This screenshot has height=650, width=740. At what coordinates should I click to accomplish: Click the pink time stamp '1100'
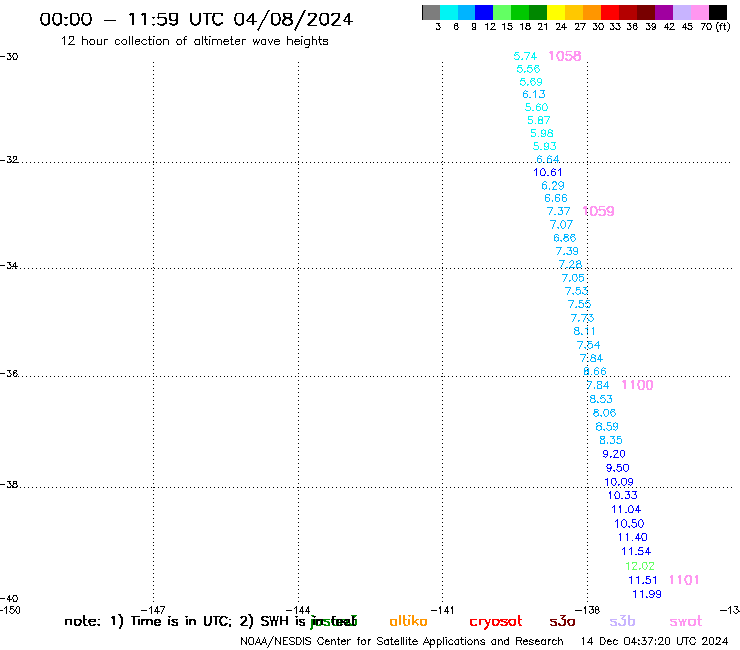(637, 385)
